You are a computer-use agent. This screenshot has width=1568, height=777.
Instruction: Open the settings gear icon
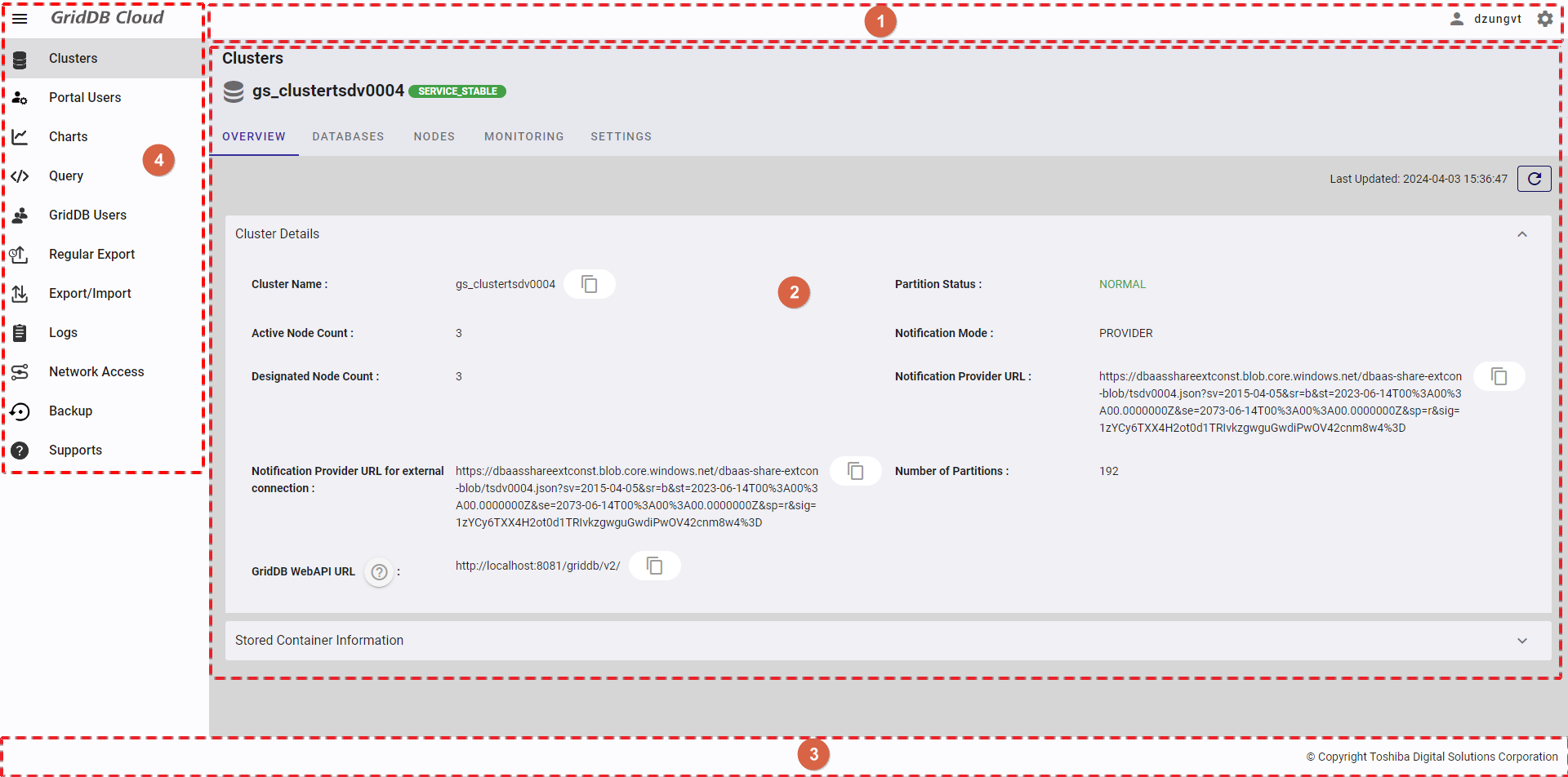pyautogui.click(x=1544, y=19)
